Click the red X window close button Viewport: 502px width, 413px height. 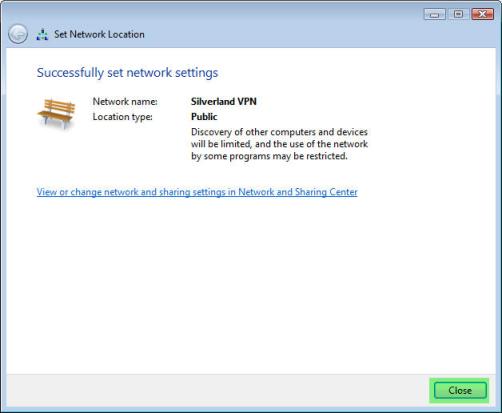point(482,14)
